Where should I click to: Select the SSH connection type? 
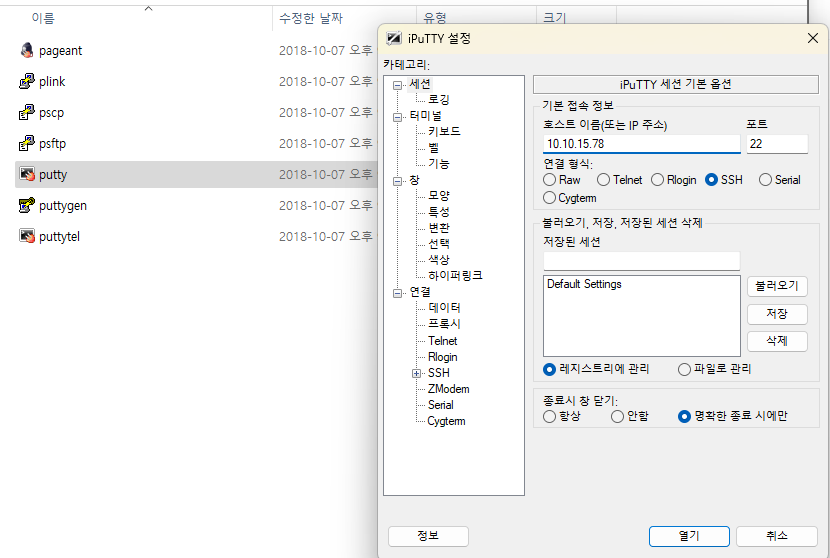pos(711,180)
